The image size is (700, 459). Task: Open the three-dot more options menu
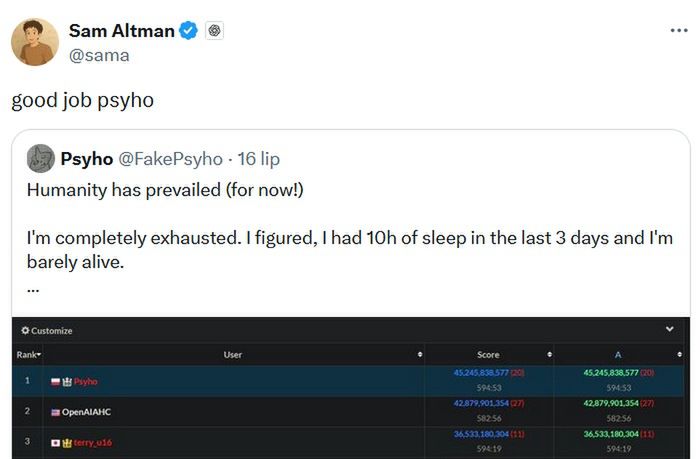tap(679, 31)
